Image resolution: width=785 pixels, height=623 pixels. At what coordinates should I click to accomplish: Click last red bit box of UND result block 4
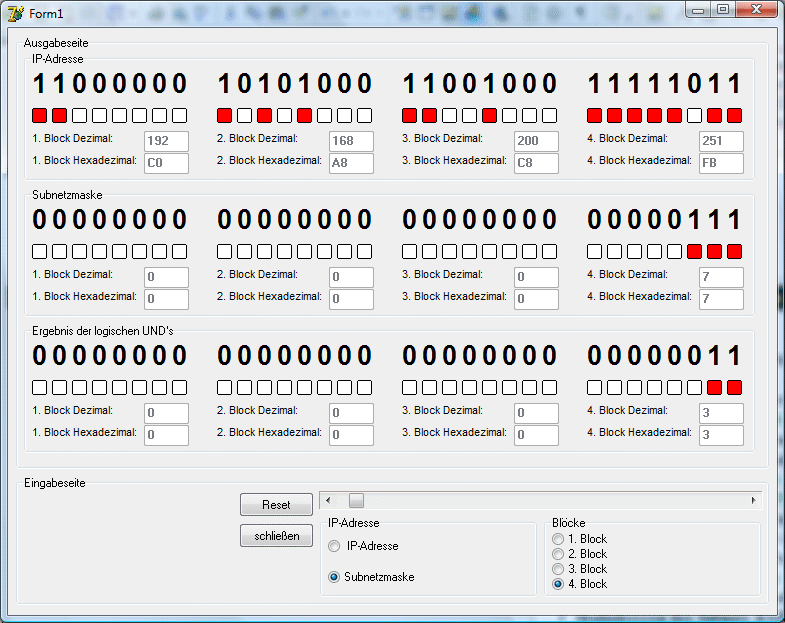click(734, 388)
